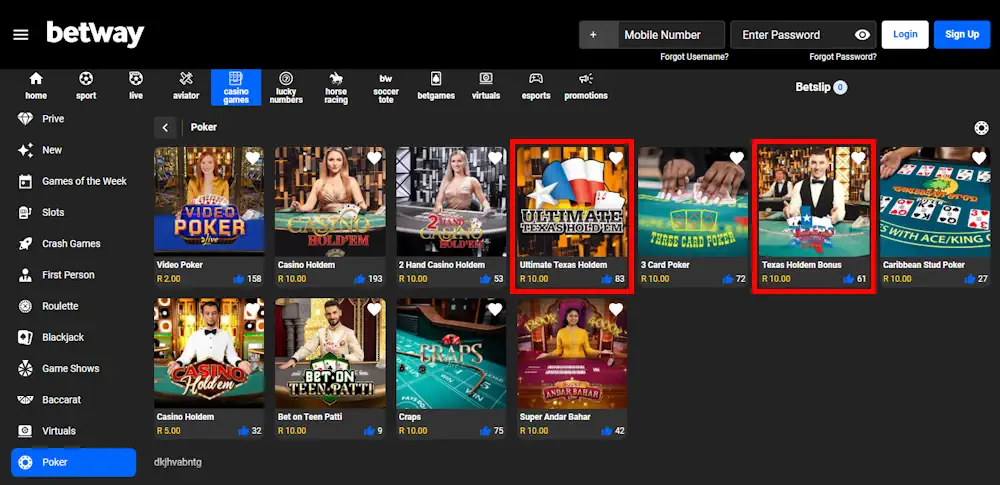Image resolution: width=1000 pixels, height=485 pixels.
Task: Open Forgot Username link
Action: pos(695,57)
